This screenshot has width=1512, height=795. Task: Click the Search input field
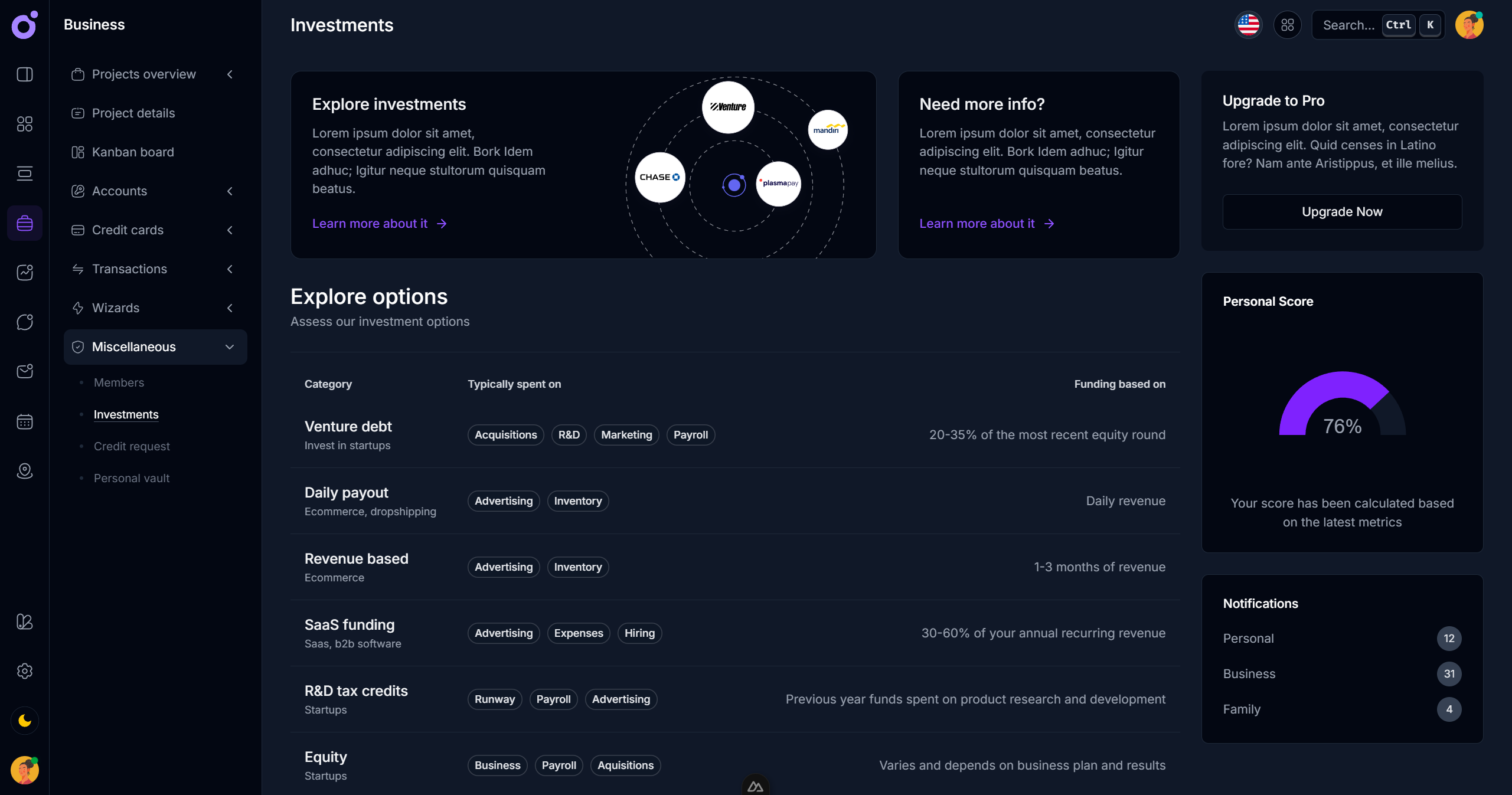tap(1348, 25)
